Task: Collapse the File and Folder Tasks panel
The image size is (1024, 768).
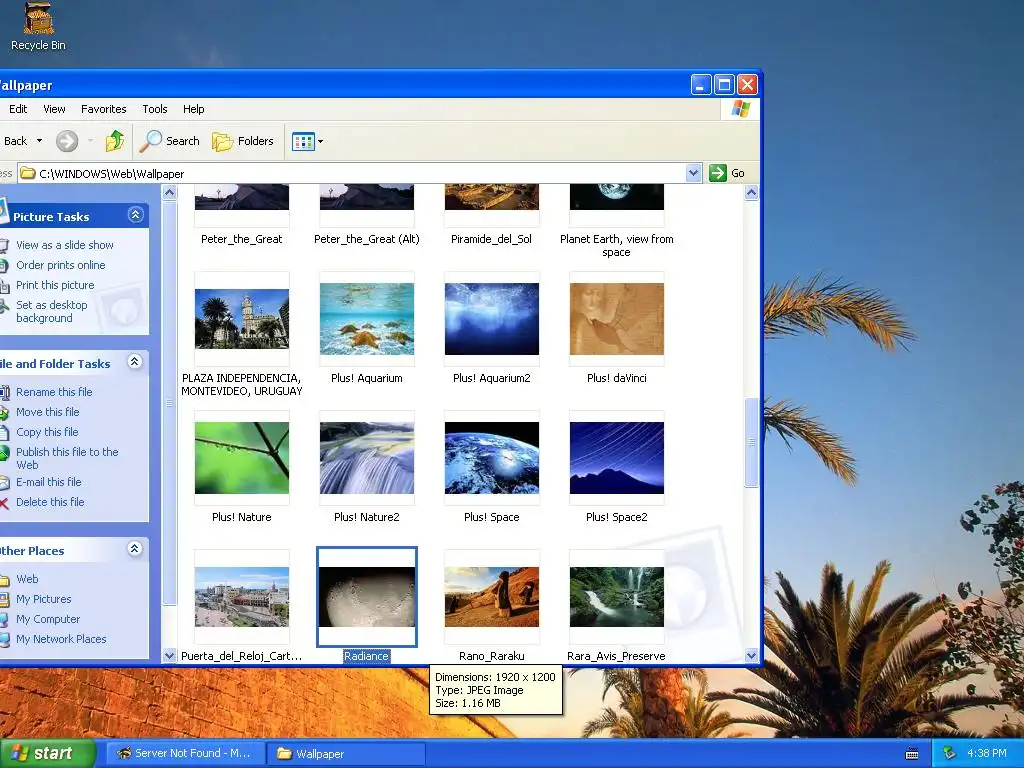Action: point(135,362)
